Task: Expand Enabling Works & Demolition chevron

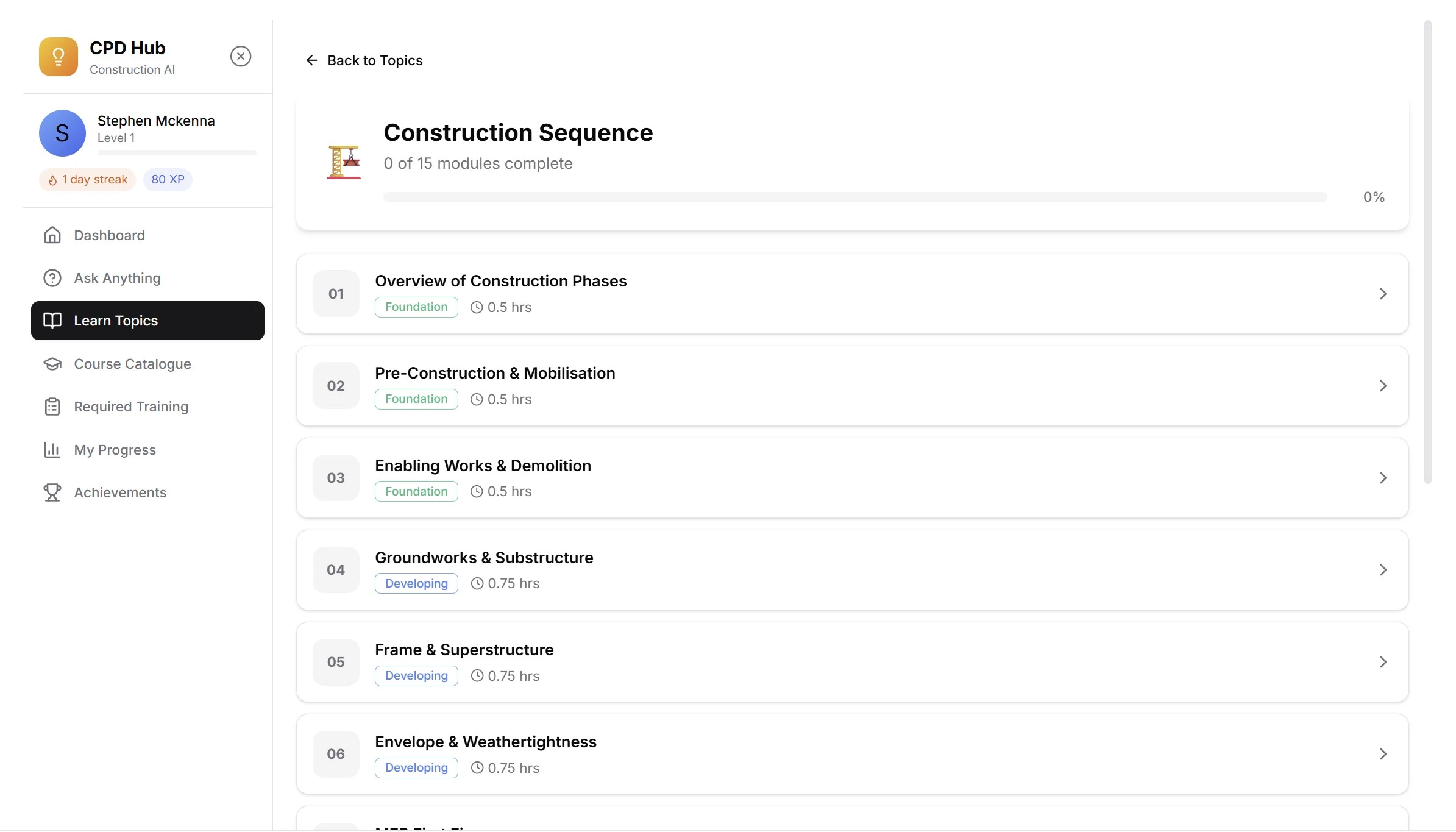Action: point(1383,478)
